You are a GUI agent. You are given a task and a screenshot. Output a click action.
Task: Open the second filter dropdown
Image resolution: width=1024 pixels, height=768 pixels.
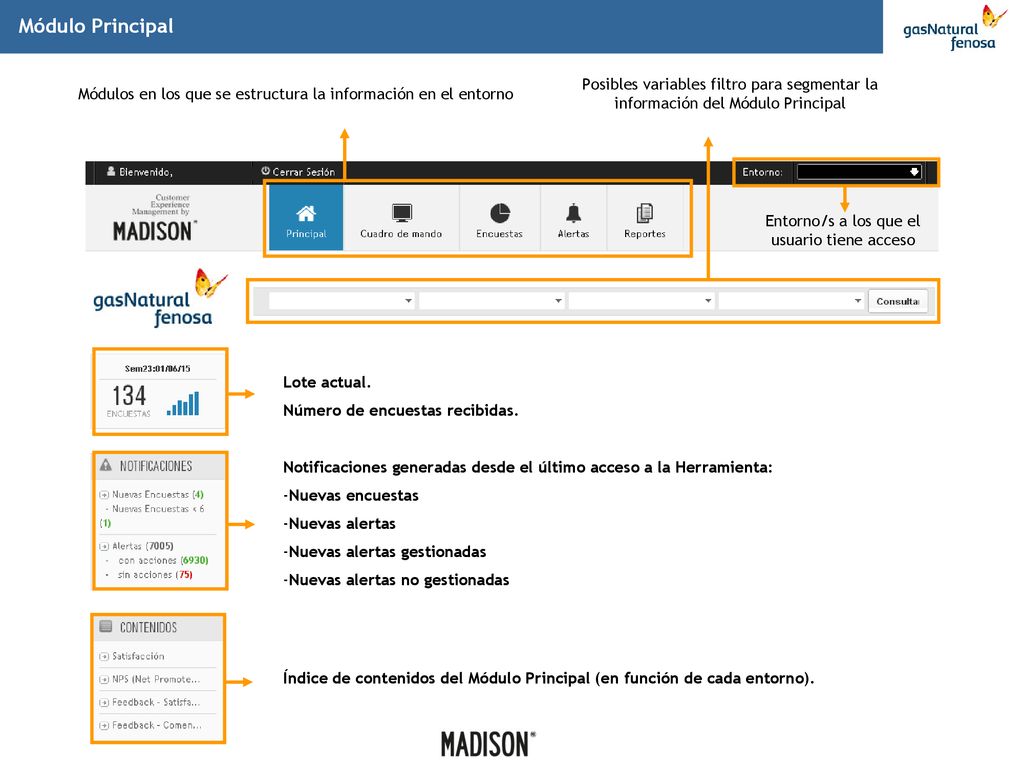pos(492,300)
